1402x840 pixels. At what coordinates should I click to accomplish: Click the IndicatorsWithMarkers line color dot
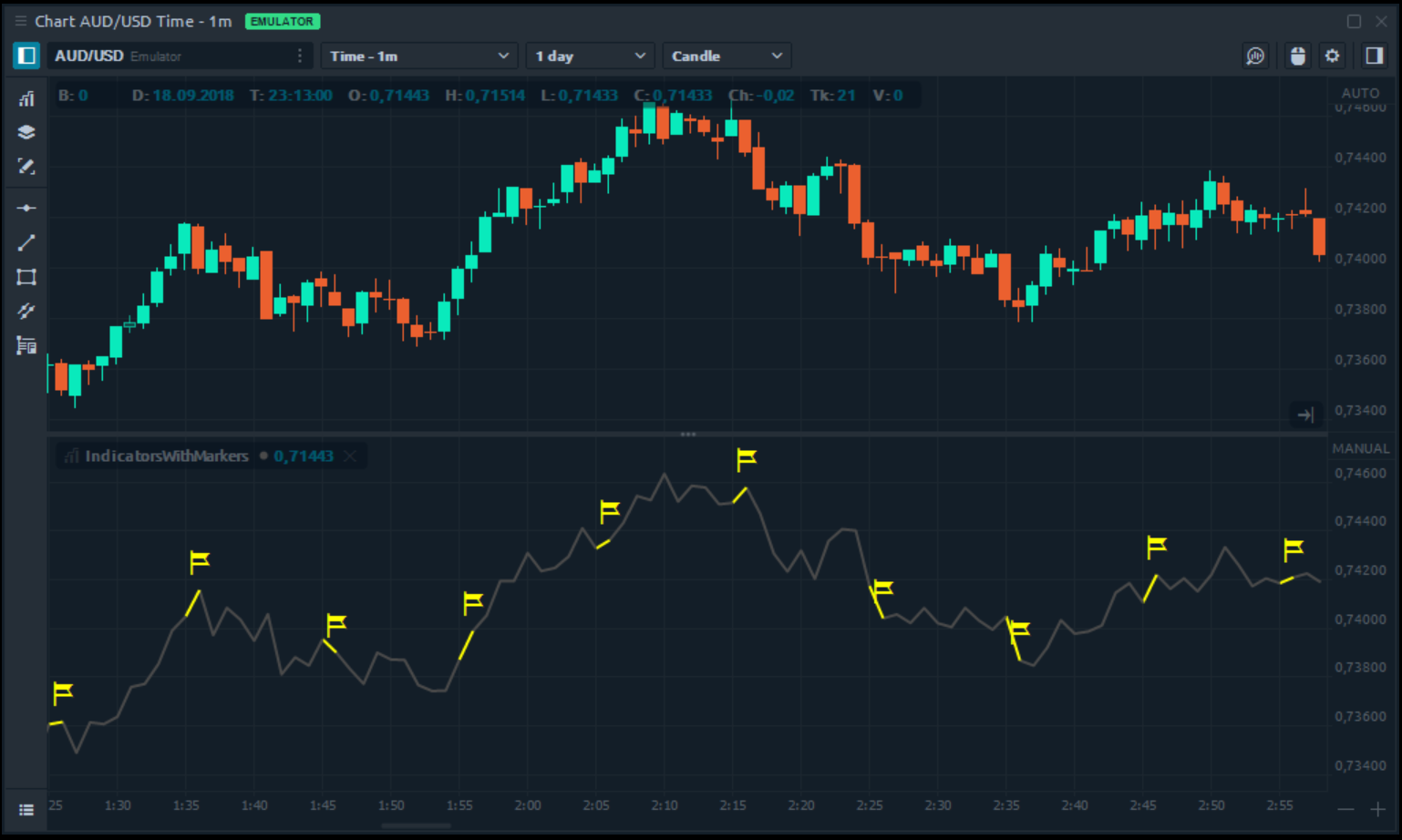[263, 456]
